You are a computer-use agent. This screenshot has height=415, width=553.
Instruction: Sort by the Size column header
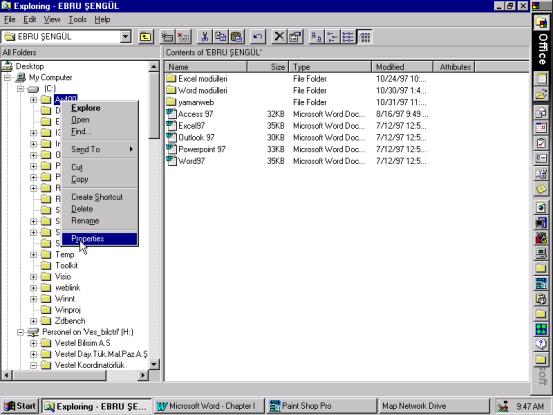click(268, 67)
